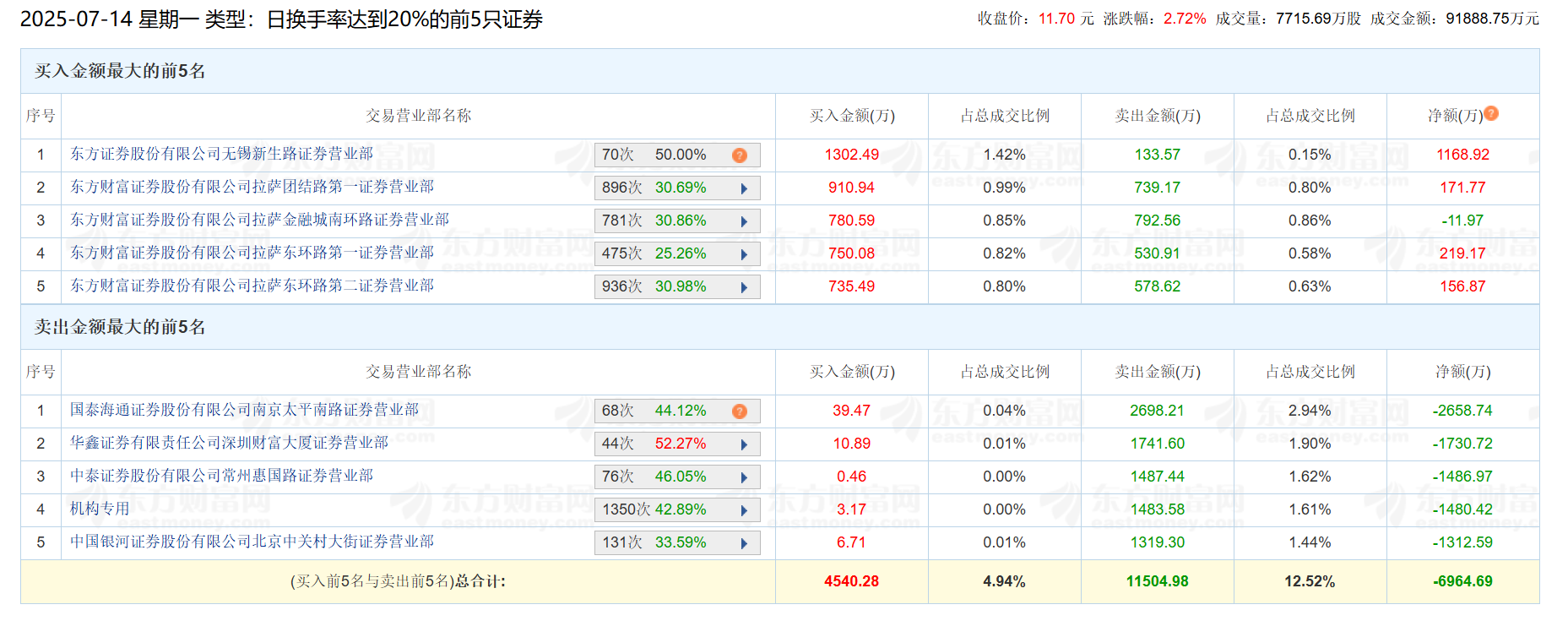Click net amount -1486.97
Image resolution: width=1568 pixels, height=621 pixels.
[x=1462, y=477]
